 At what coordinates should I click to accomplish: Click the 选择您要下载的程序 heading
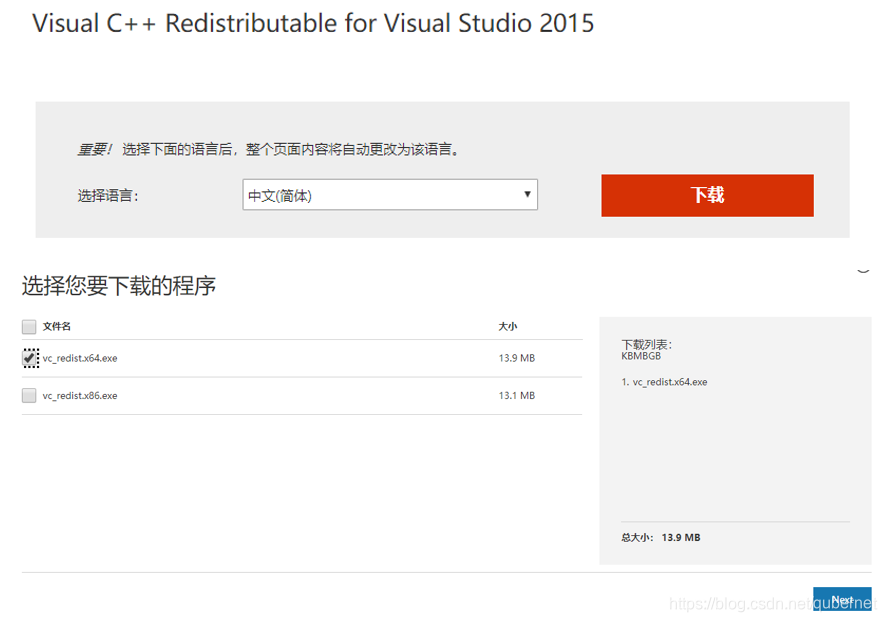(119, 286)
